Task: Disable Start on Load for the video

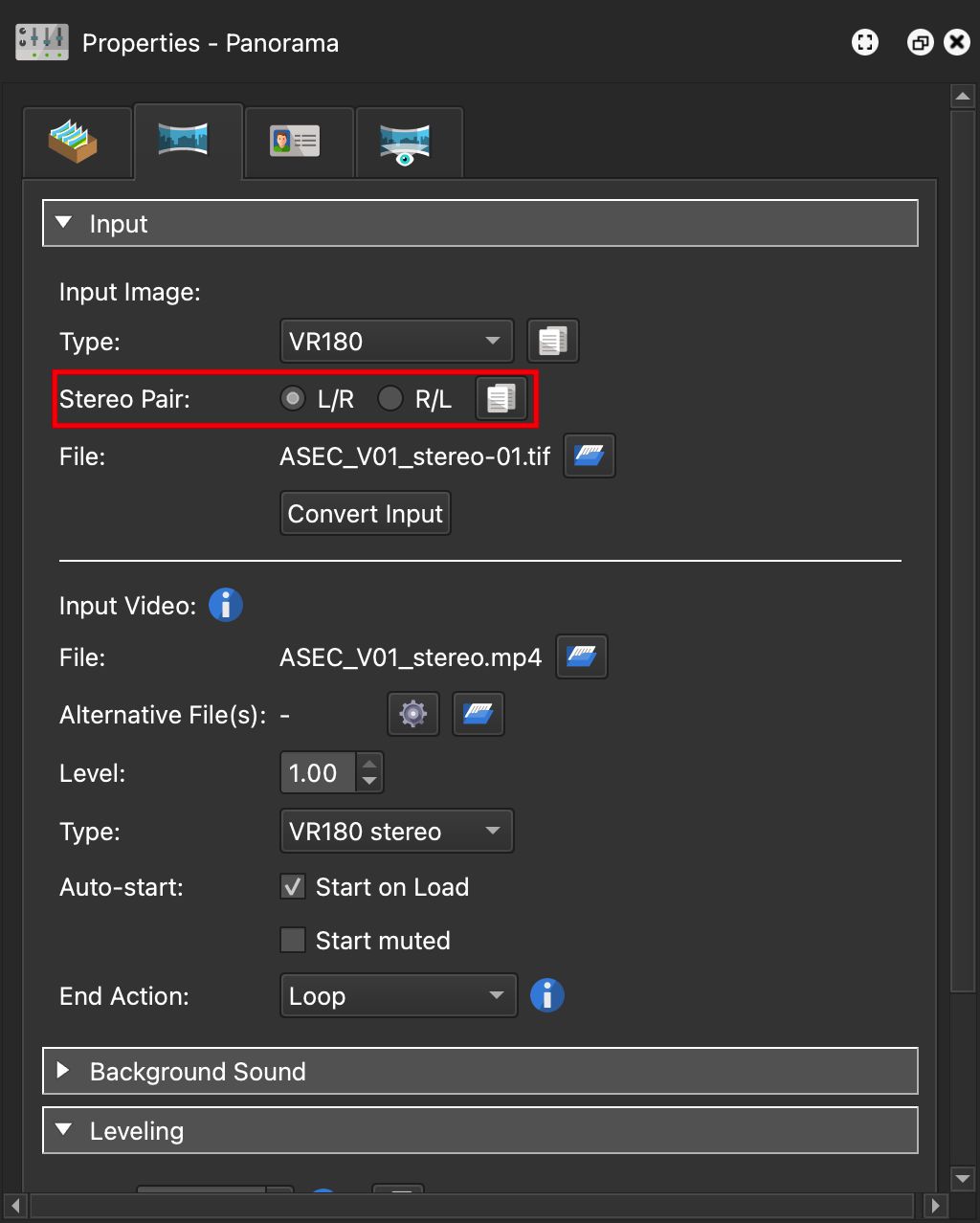Action: (x=293, y=887)
